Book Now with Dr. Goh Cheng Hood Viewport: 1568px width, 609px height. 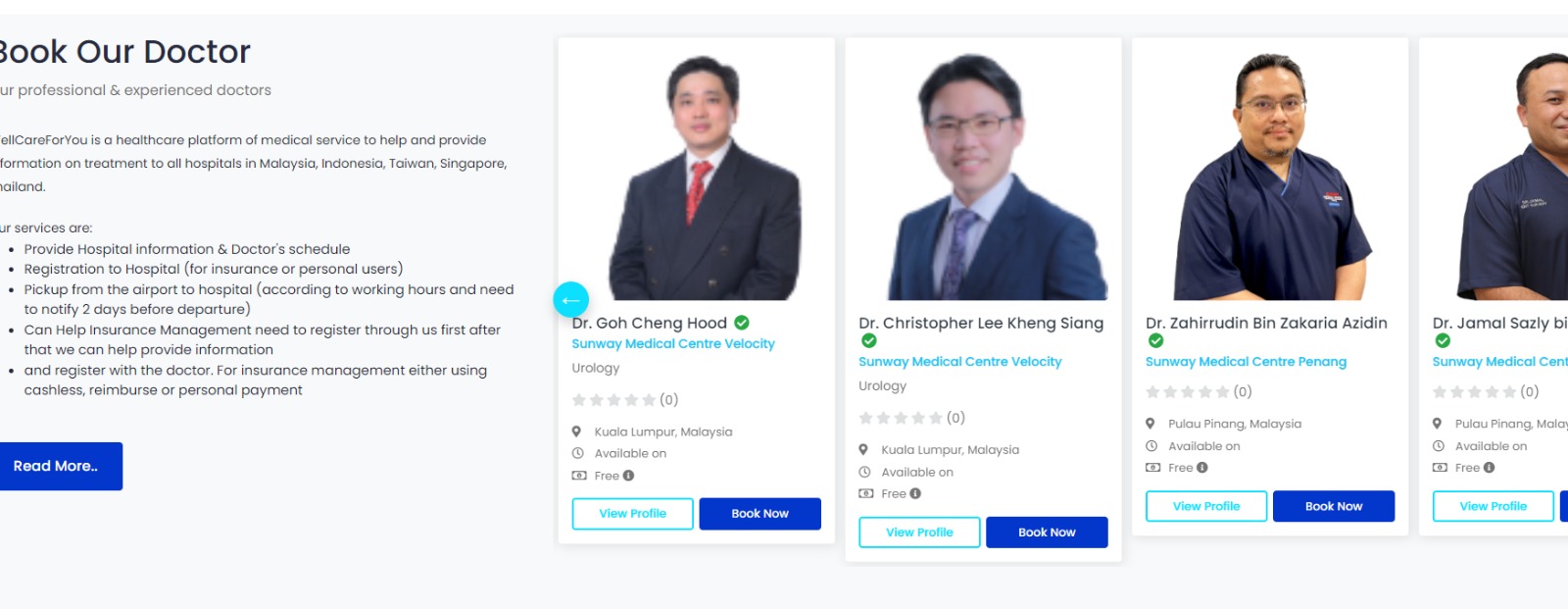tap(759, 514)
